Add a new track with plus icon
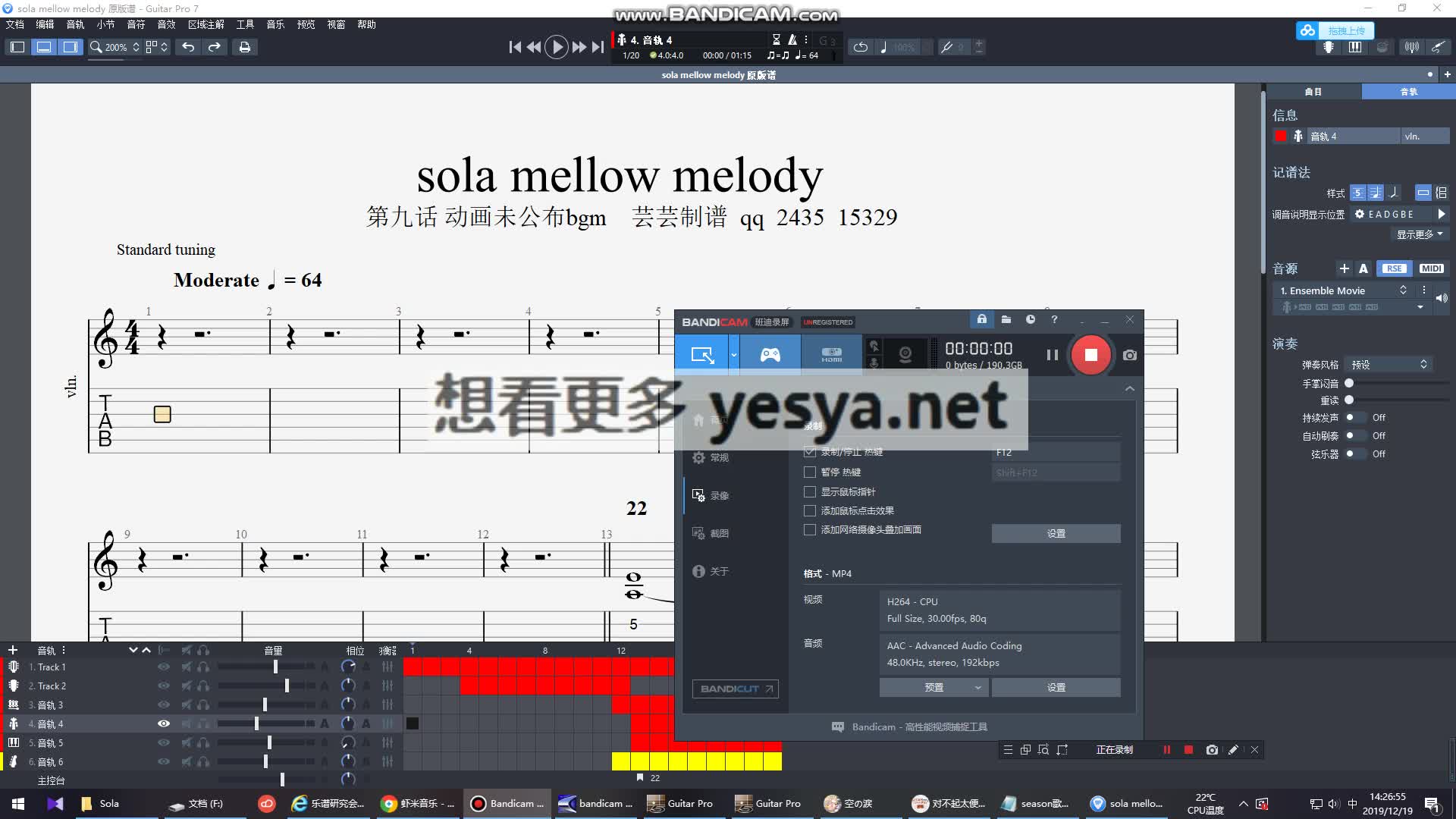Image resolution: width=1456 pixels, height=819 pixels. (12, 650)
